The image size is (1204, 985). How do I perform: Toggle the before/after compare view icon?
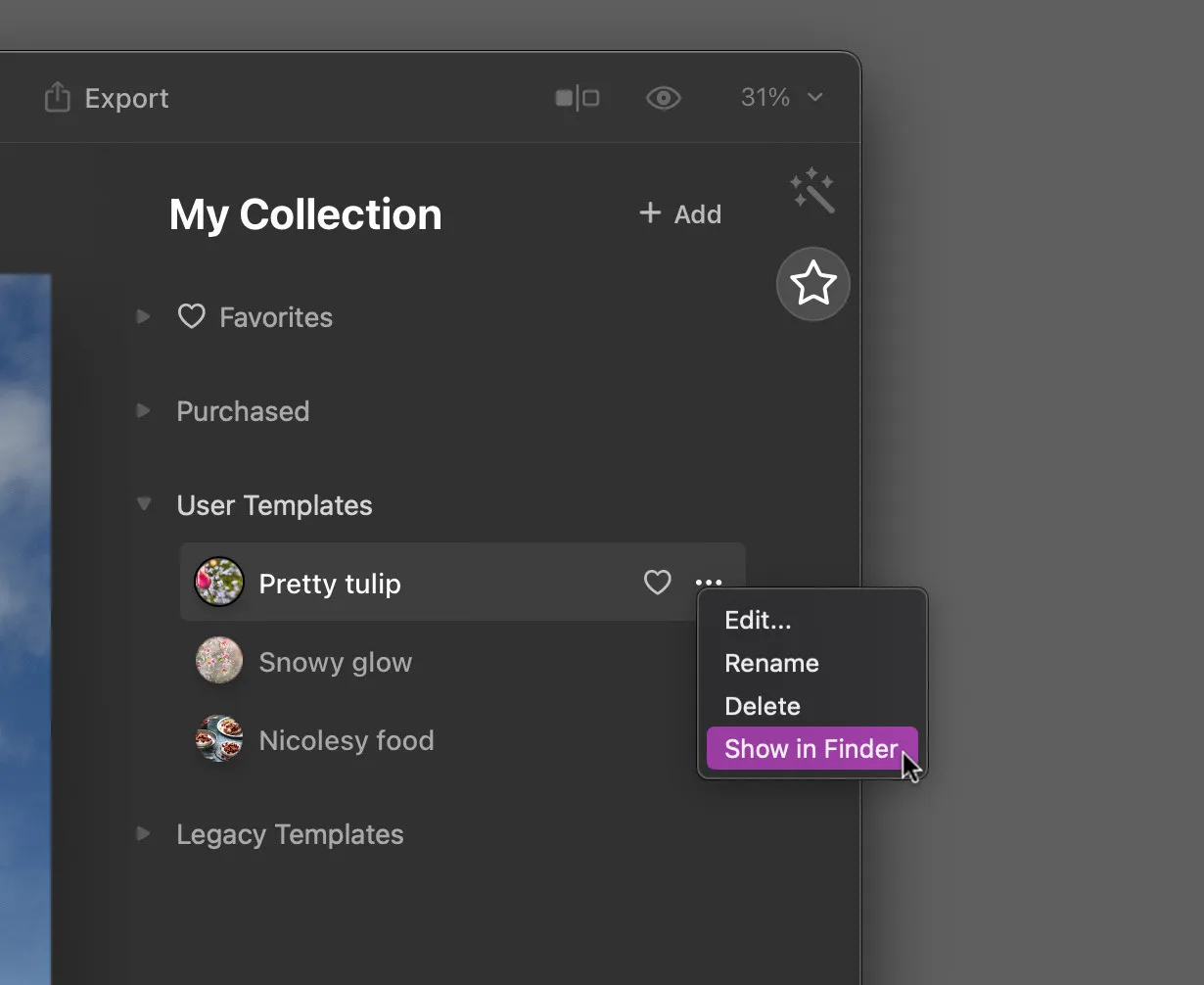tap(578, 98)
